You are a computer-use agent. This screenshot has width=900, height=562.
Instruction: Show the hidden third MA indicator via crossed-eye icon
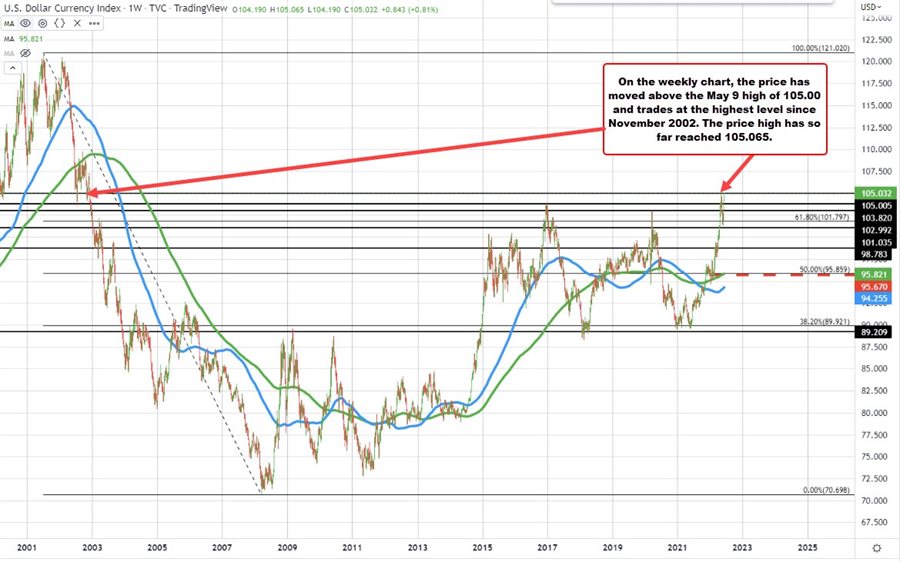click(x=25, y=53)
